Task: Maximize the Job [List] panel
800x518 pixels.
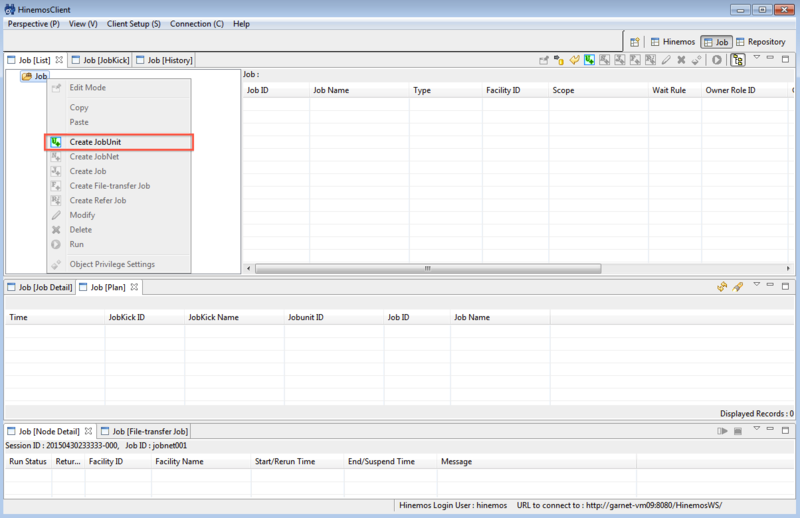Action: pyautogui.click(x=786, y=59)
